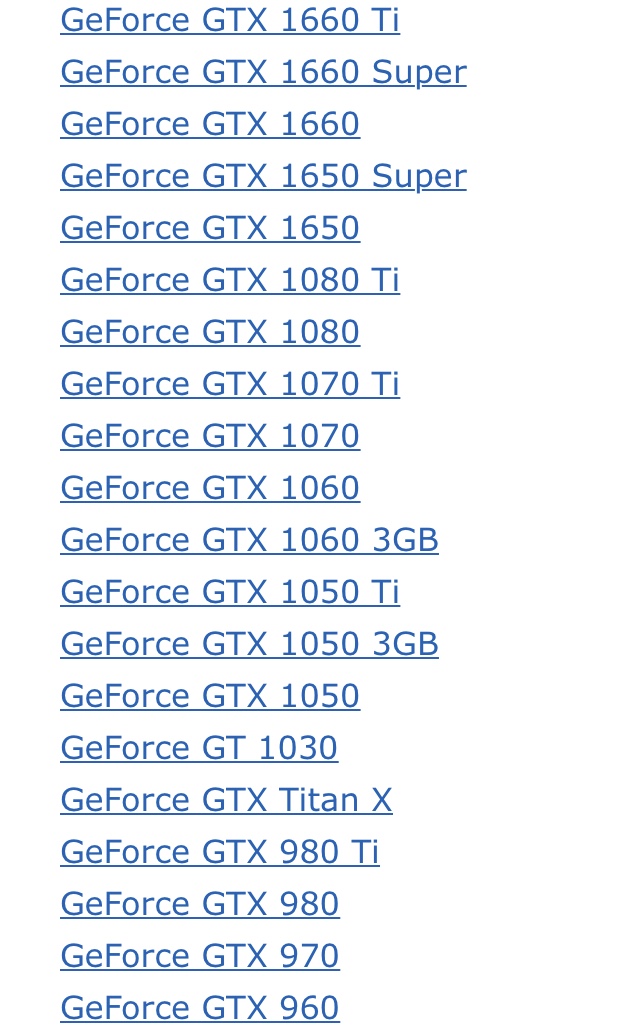Click the plain GeForce GTX 1050 link
This screenshot has height=1031, width=640.
(210, 695)
